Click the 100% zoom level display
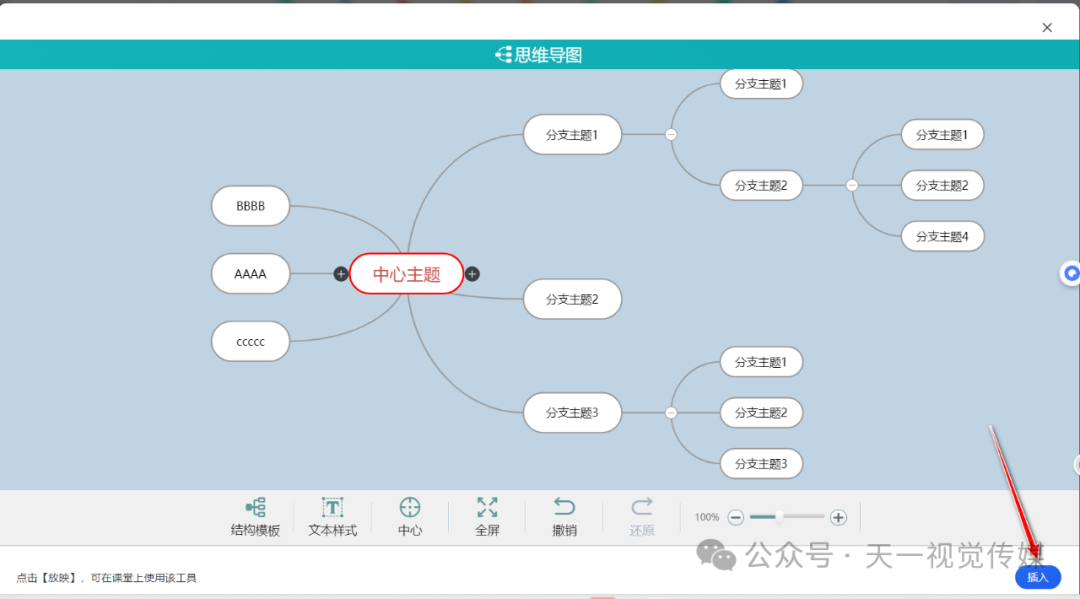This screenshot has width=1080, height=599. tap(706, 517)
